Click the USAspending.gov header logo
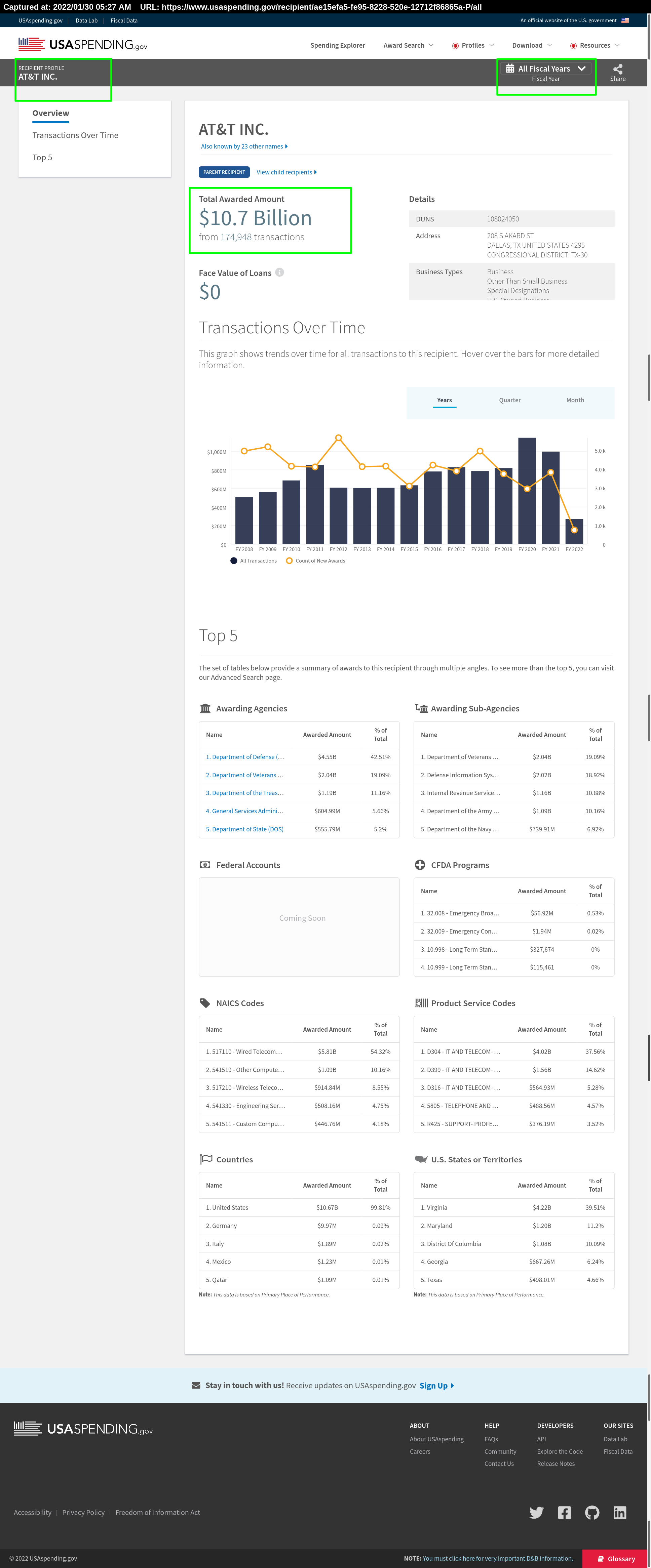Image resolution: width=651 pixels, height=1568 pixels. [x=83, y=44]
